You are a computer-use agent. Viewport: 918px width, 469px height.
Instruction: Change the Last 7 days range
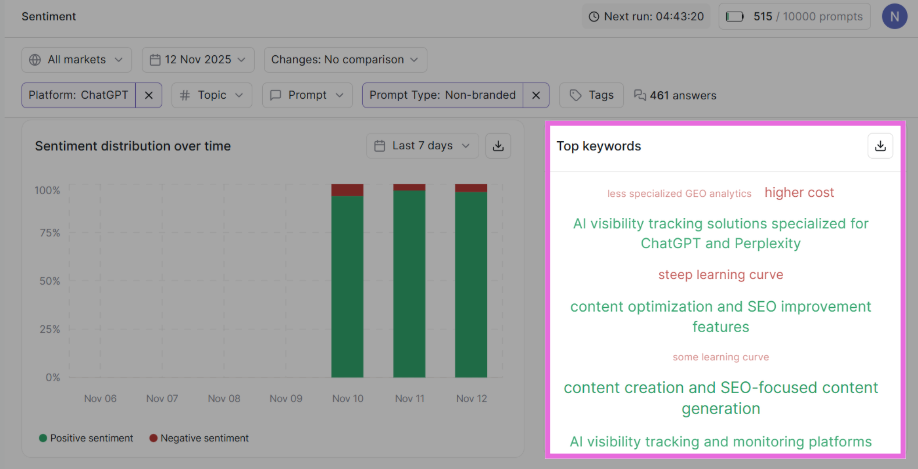tap(422, 146)
